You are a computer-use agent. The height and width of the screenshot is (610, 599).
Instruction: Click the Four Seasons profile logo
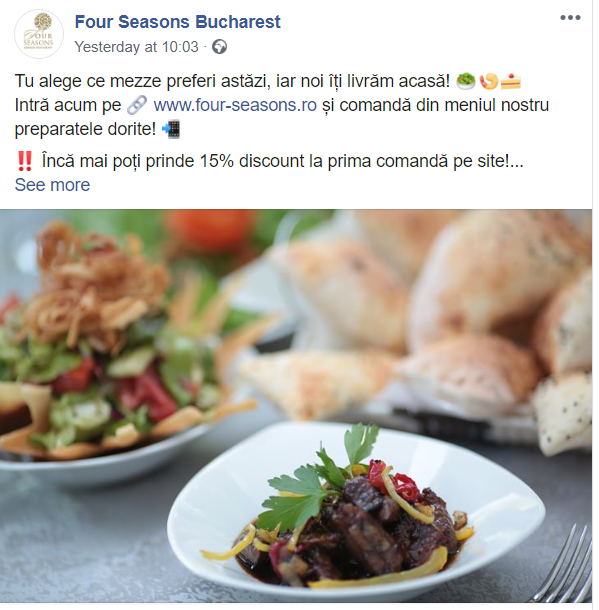[x=39, y=34]
